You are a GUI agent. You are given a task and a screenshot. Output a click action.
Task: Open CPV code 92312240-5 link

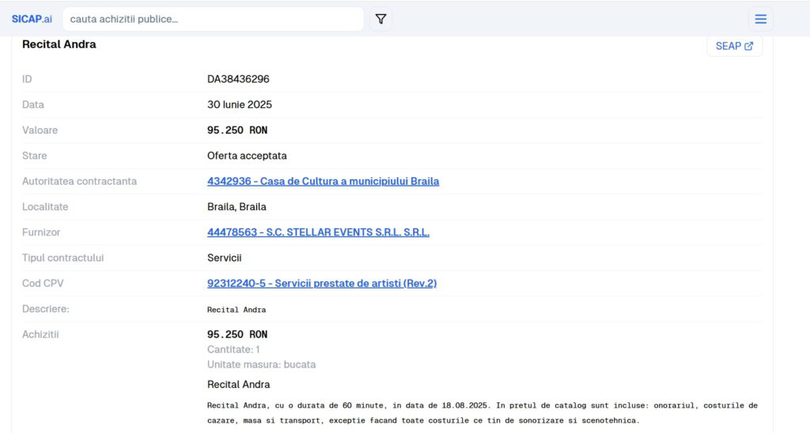coord(322,283)
